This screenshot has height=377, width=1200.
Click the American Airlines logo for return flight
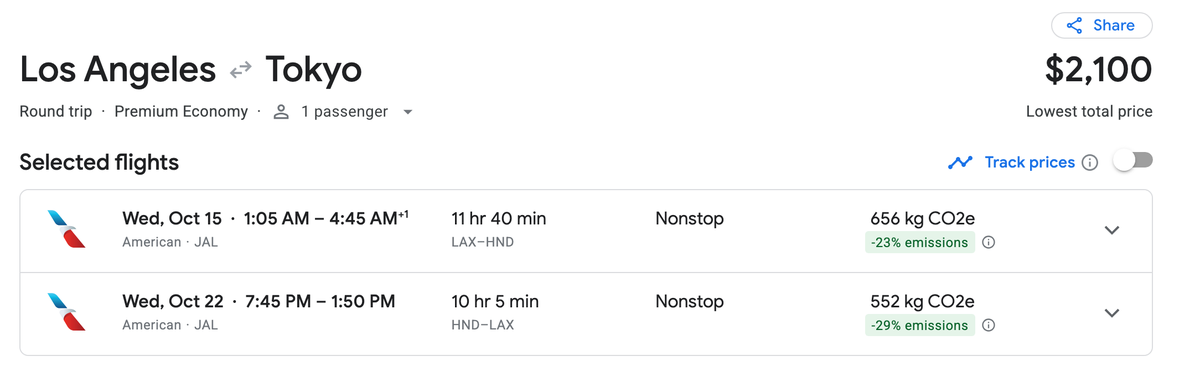click(66, 313)
